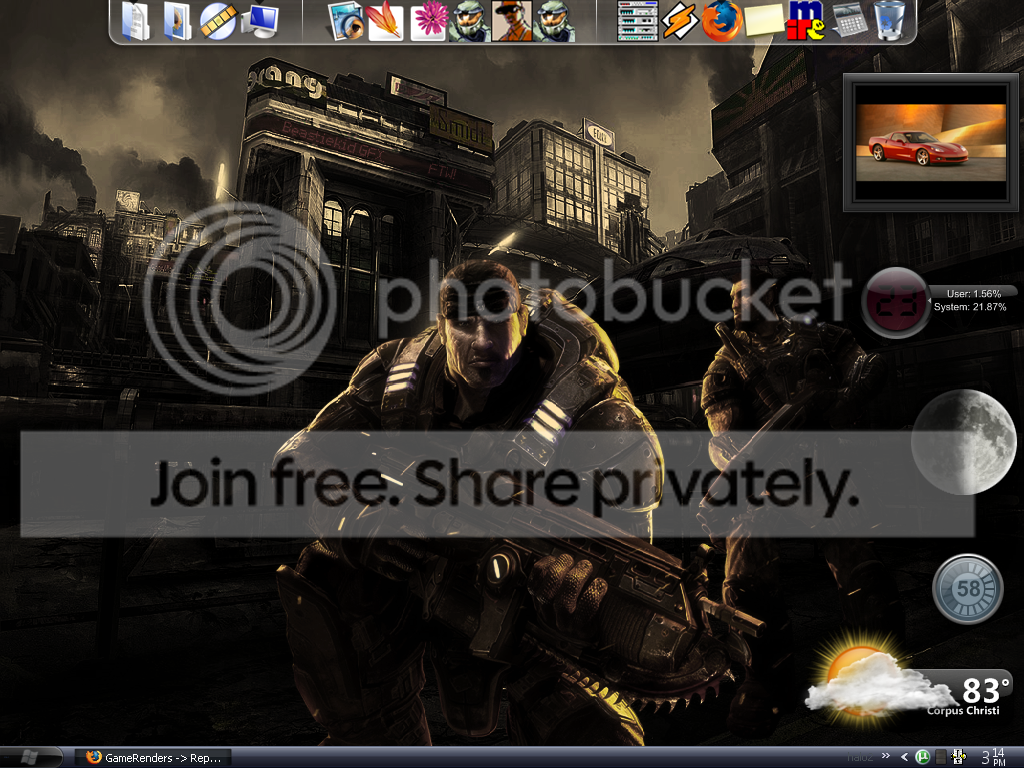
Task: Click the dark gray tray icon
Action: 940,758
